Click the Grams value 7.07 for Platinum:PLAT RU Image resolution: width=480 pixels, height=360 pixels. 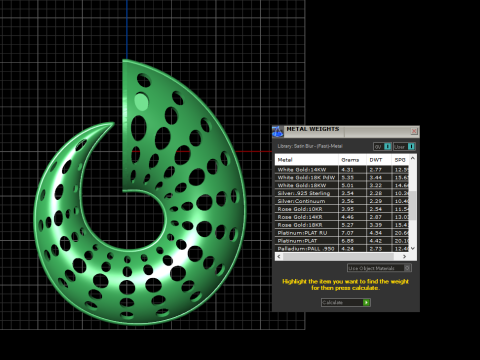click(x=347, y=233)
